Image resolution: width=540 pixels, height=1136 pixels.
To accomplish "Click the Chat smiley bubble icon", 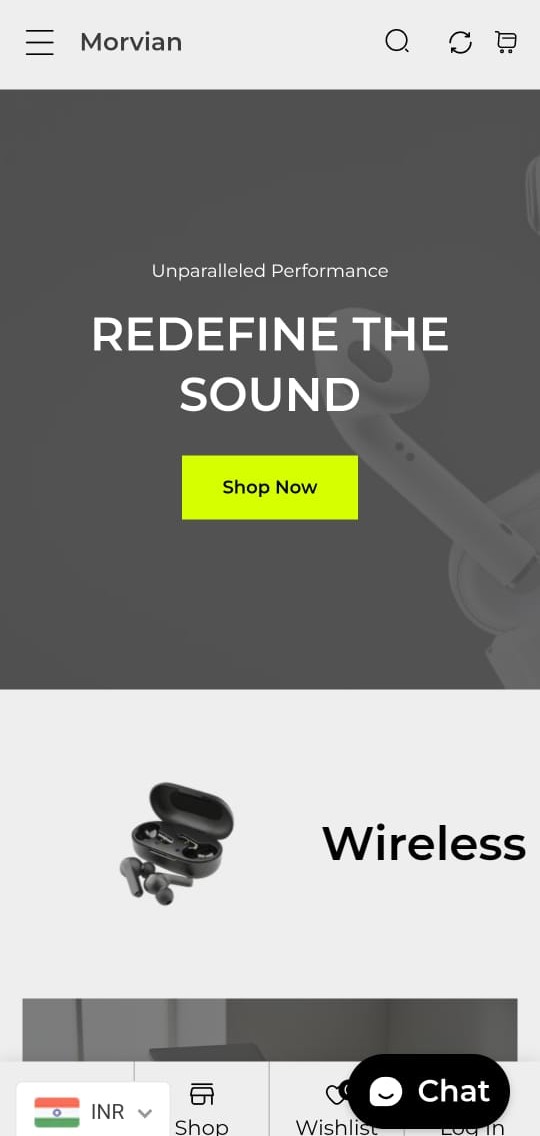I will (386, 1091).
